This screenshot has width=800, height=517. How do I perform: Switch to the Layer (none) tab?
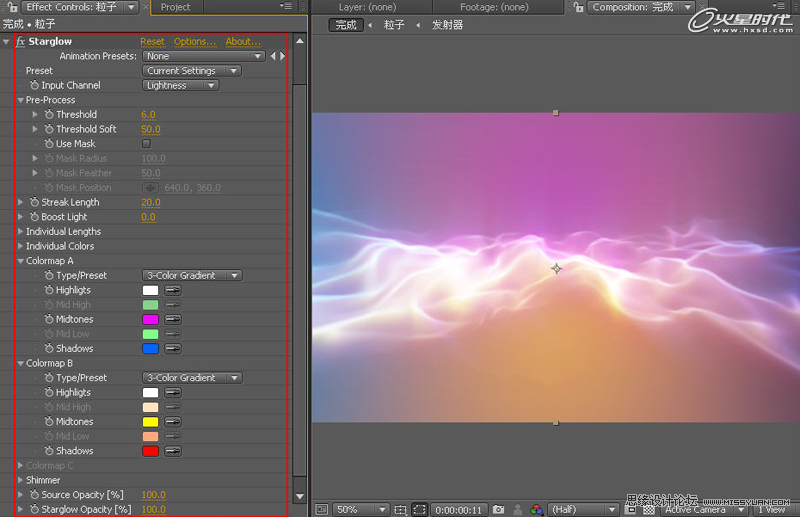(x=367, y=7)
